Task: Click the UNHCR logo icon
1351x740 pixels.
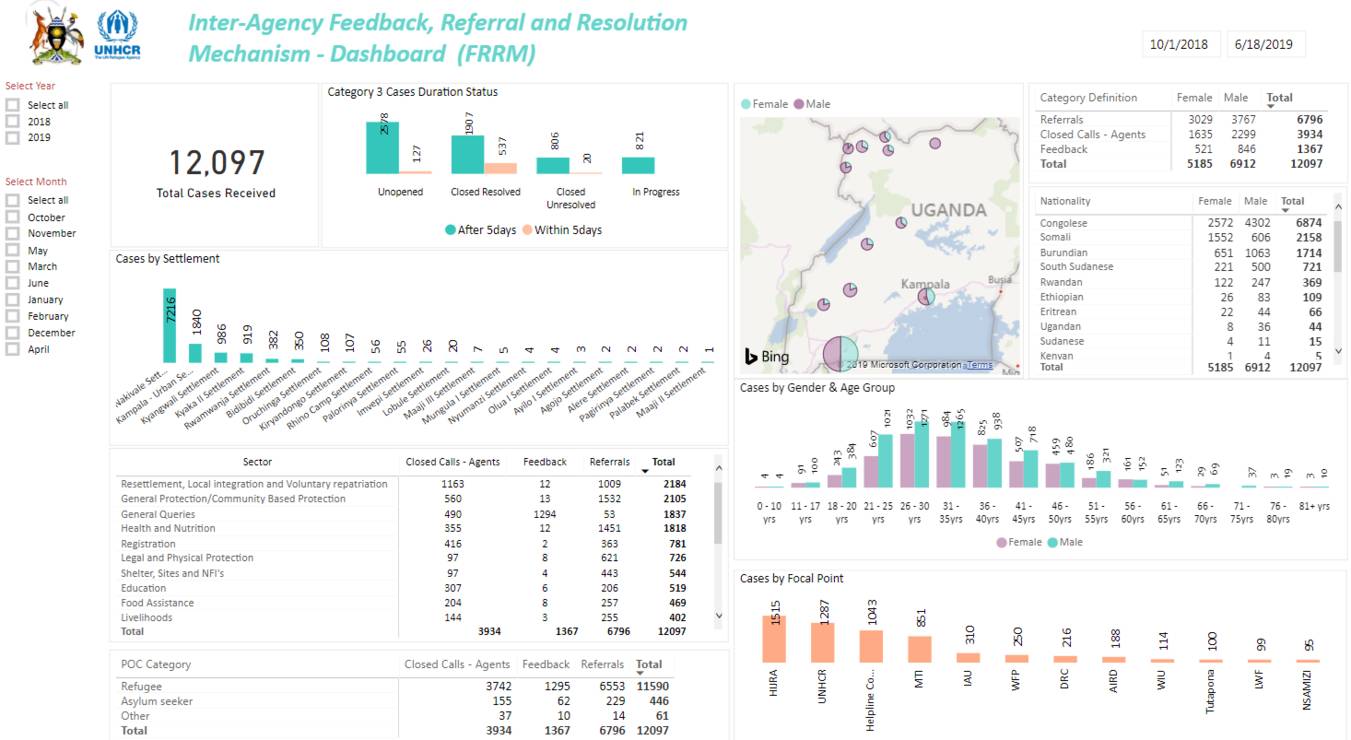Action: pyautogui.click(x=117, y=35)
